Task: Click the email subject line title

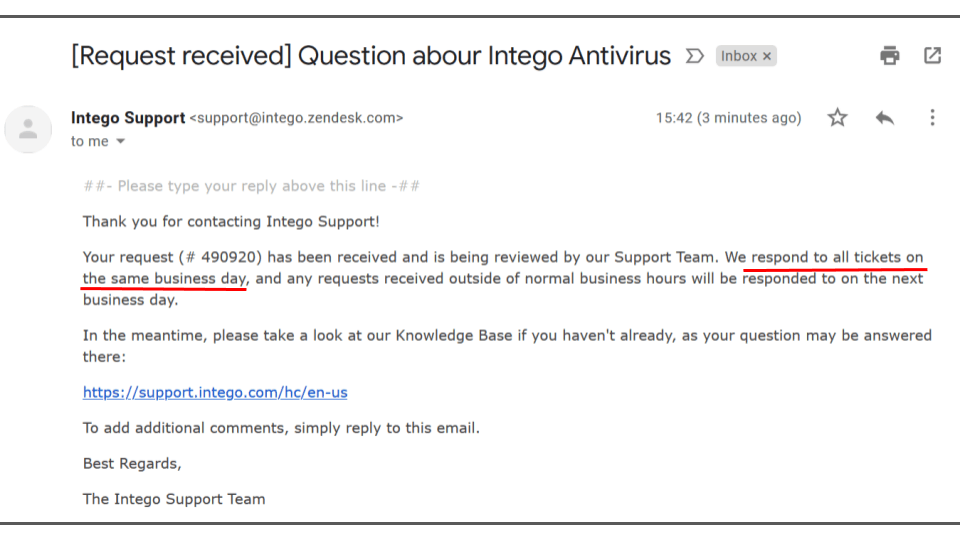Action: click(371, 56)
